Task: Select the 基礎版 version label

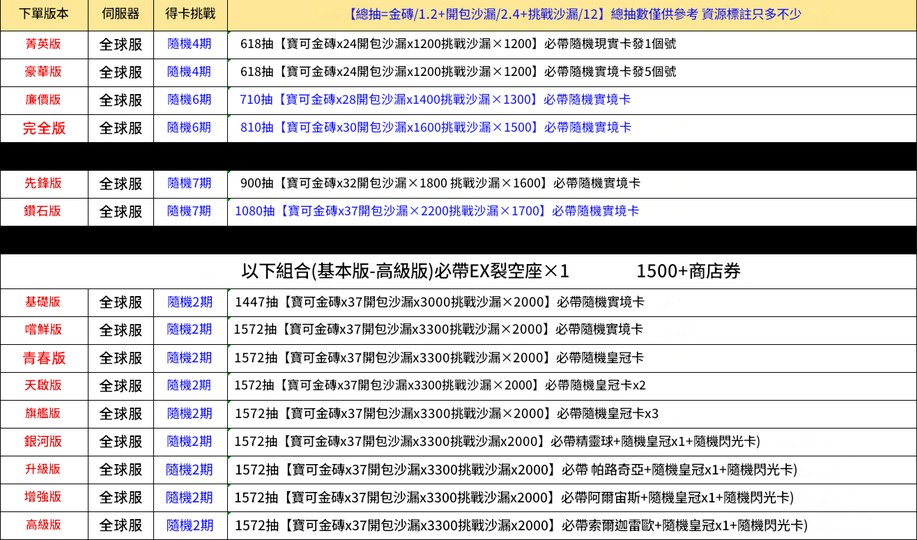Action: [x=43, y=302]
